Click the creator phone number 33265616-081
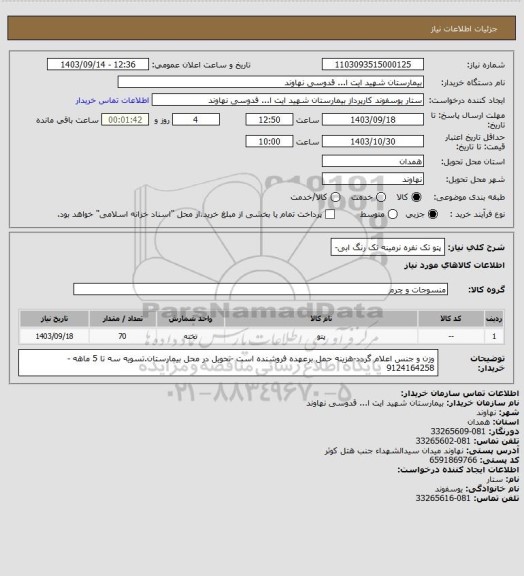 point(443,498)
